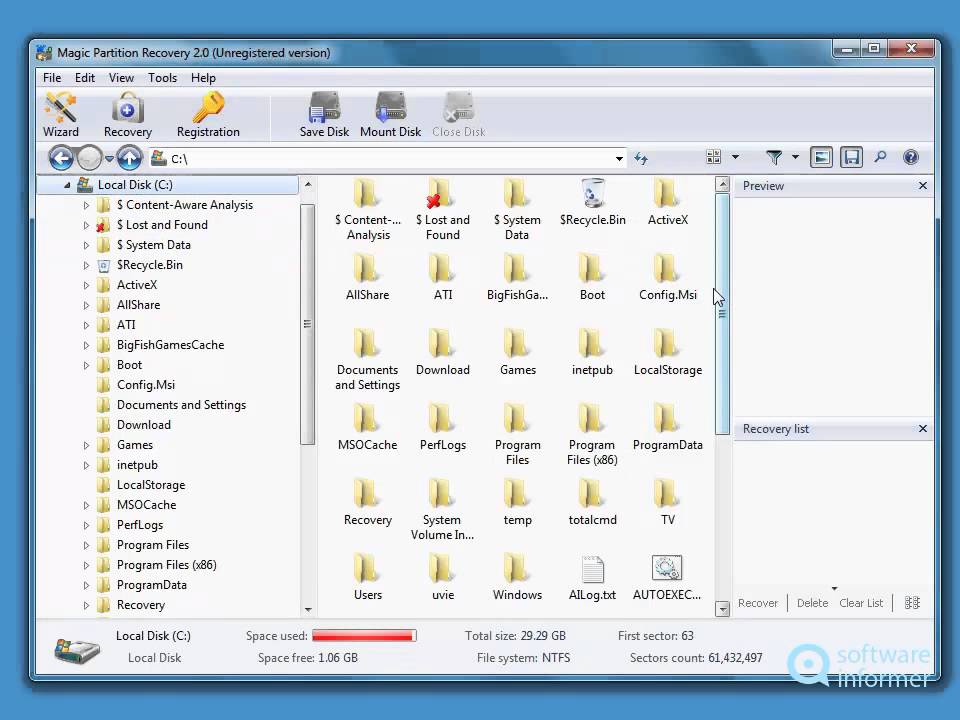Select MSOCache in the folder tree
Viewport: 960px width, 720px height.
point(146,505)
